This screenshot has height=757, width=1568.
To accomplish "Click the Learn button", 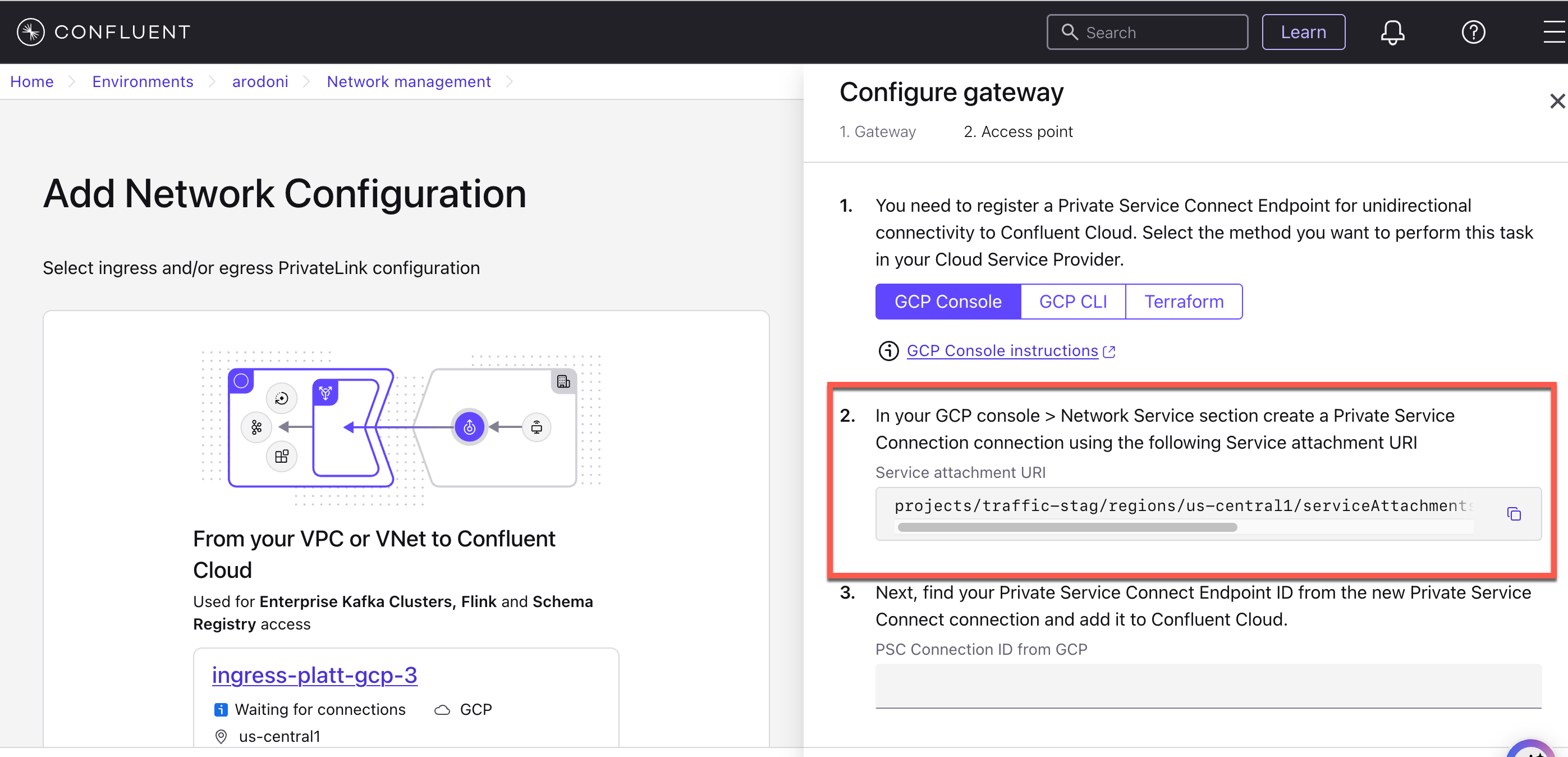I will (x=1303, y=32).
